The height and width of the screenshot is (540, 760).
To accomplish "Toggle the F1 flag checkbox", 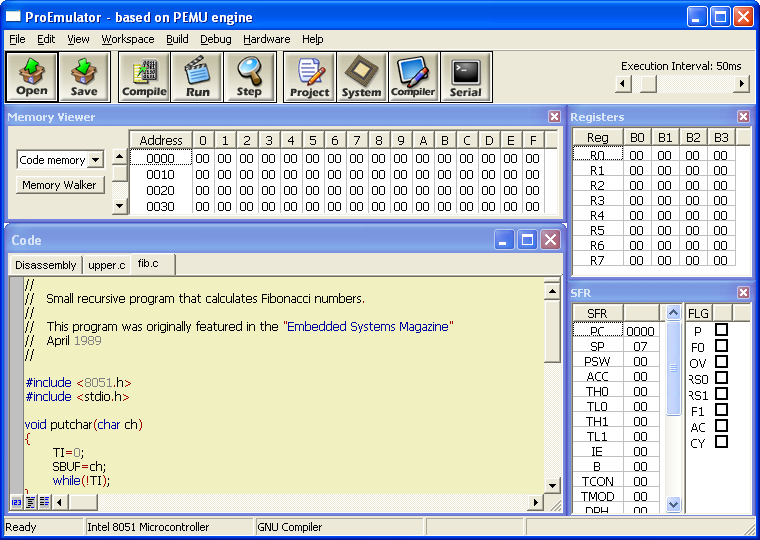I will pos(721,410).
